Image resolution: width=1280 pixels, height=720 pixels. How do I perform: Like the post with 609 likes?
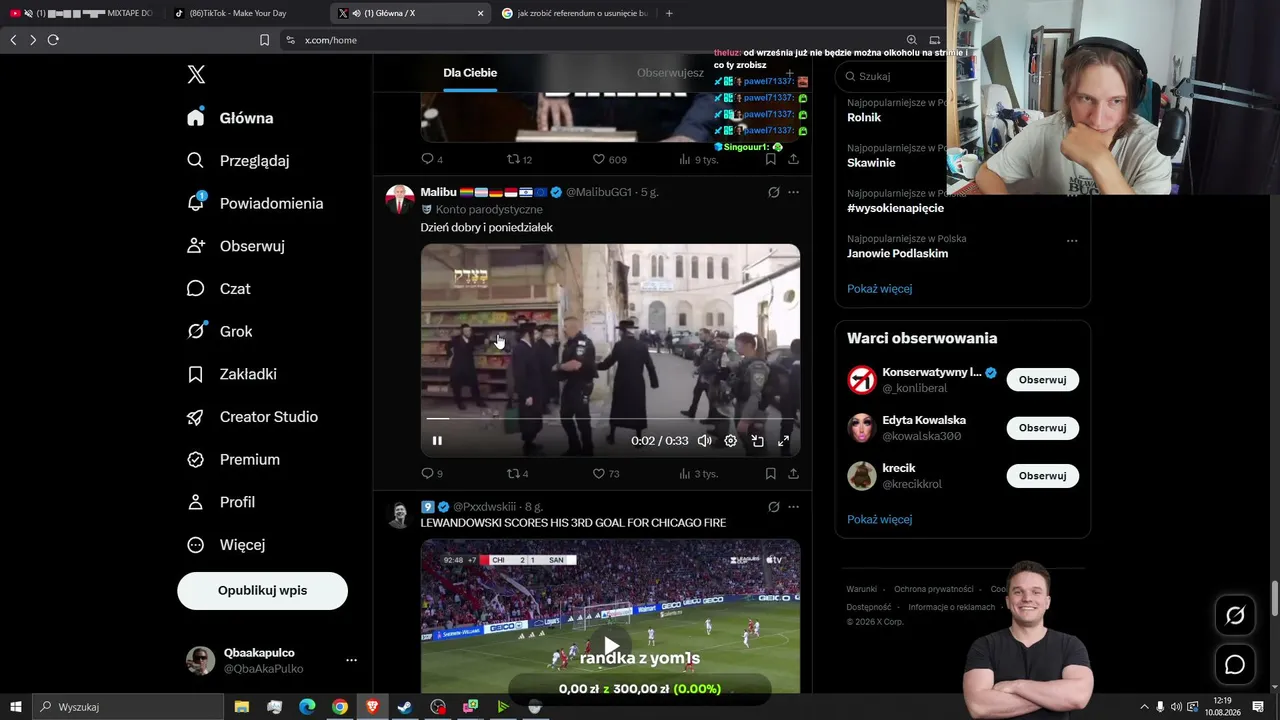(x=609, y=159)
